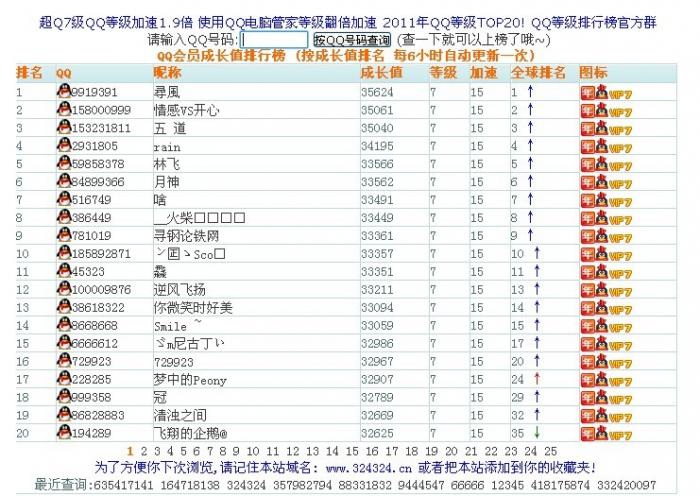Screen dimensions: 700x496
Task: Click the 成长值 column header
Action: tap(381, 72)
